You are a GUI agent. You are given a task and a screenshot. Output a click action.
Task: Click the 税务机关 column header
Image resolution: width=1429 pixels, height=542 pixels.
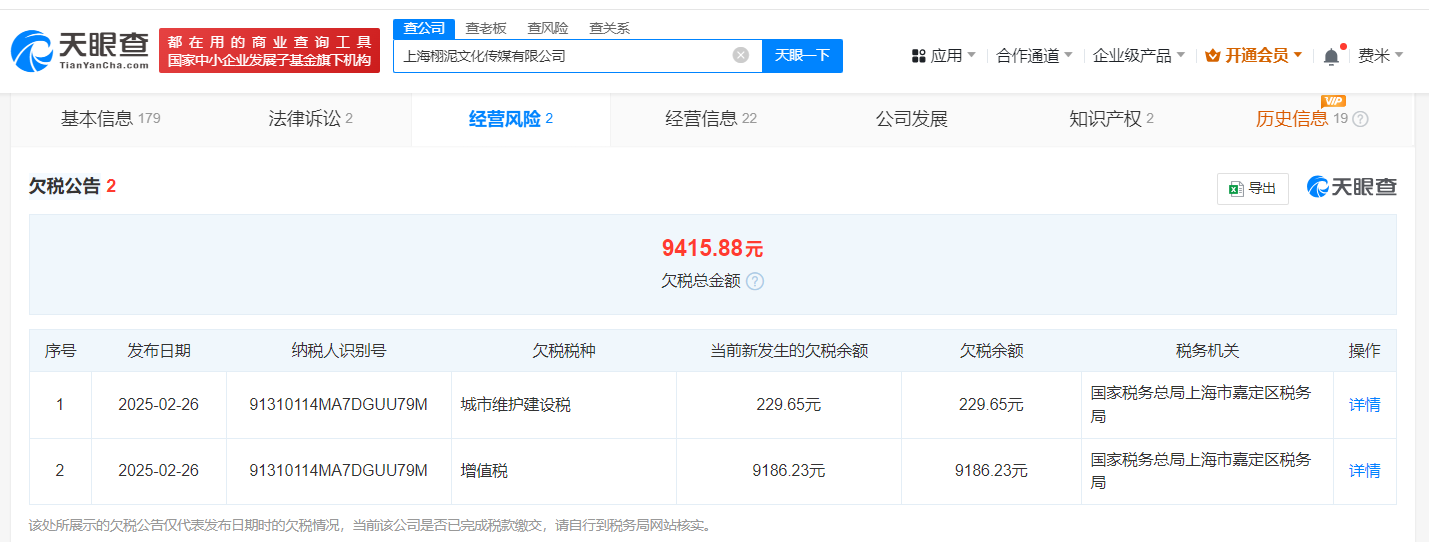(1207, 351)
